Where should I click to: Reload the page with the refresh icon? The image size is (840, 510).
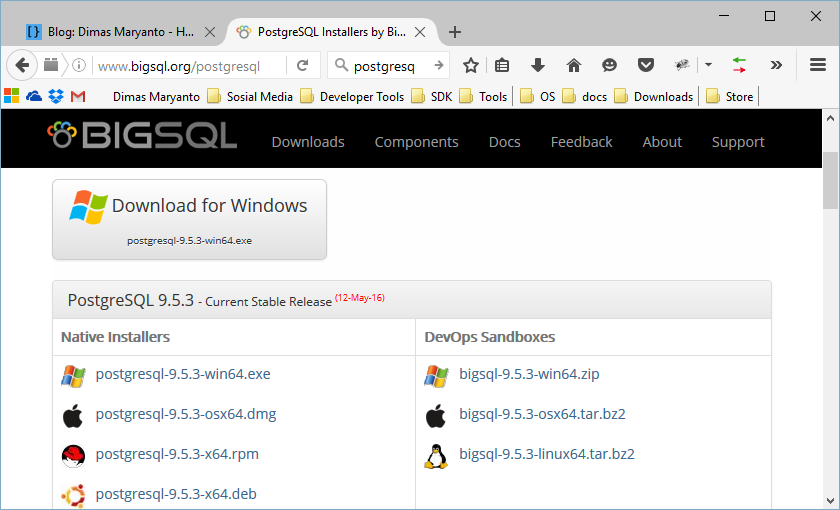click(303, 65)
